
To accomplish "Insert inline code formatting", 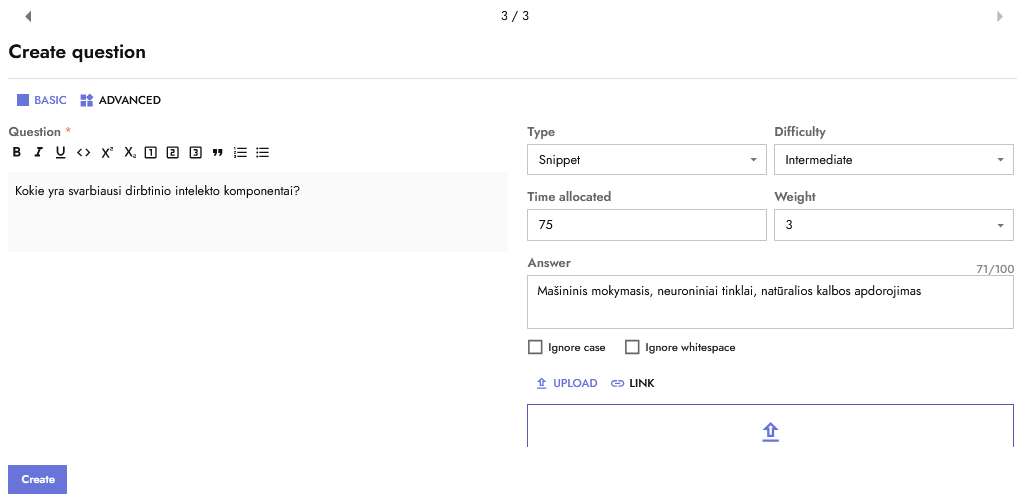I will point(83,153).
